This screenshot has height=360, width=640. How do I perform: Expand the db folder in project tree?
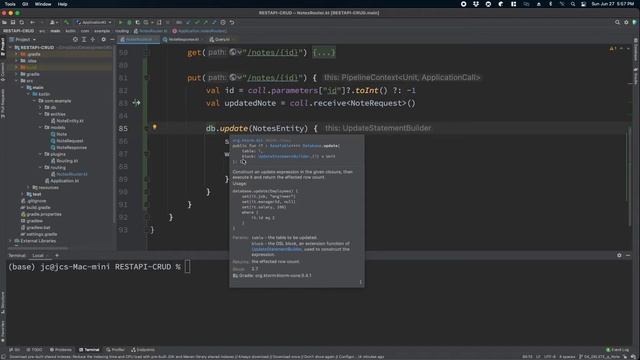(40, 107)
